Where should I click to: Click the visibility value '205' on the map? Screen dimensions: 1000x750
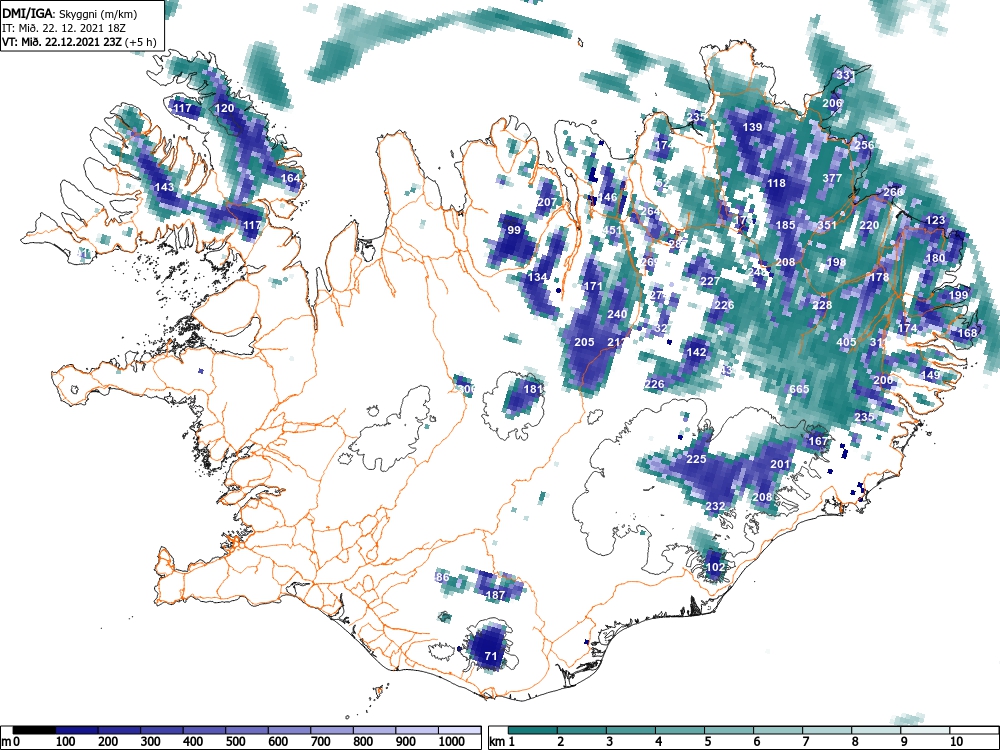click(x=584, y=342)
